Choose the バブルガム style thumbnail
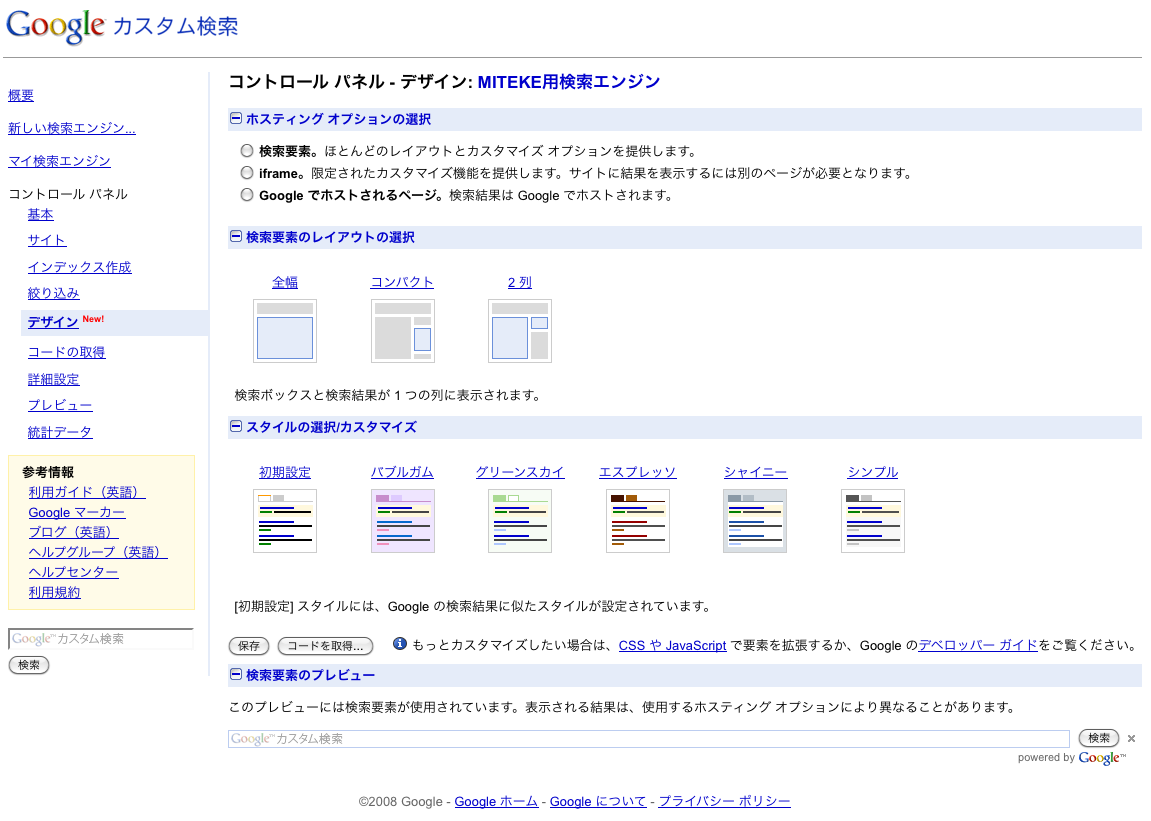Screen dimensions: 1151x821 coord(402,521)
